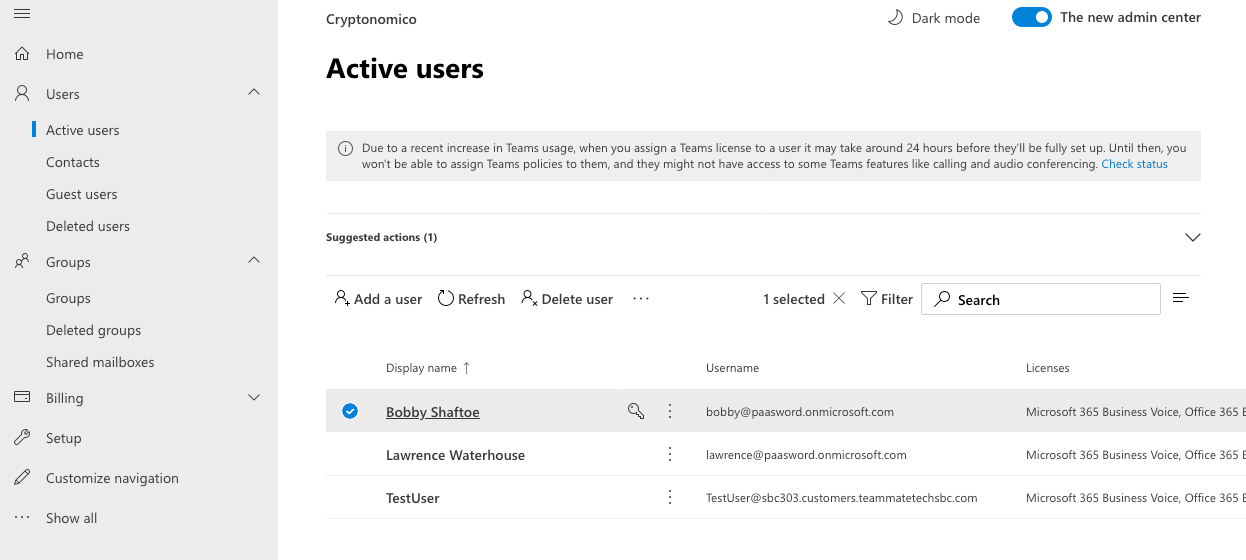Open TestUser user details
This screenshot has width=1246, height=560.
point(413,498)
